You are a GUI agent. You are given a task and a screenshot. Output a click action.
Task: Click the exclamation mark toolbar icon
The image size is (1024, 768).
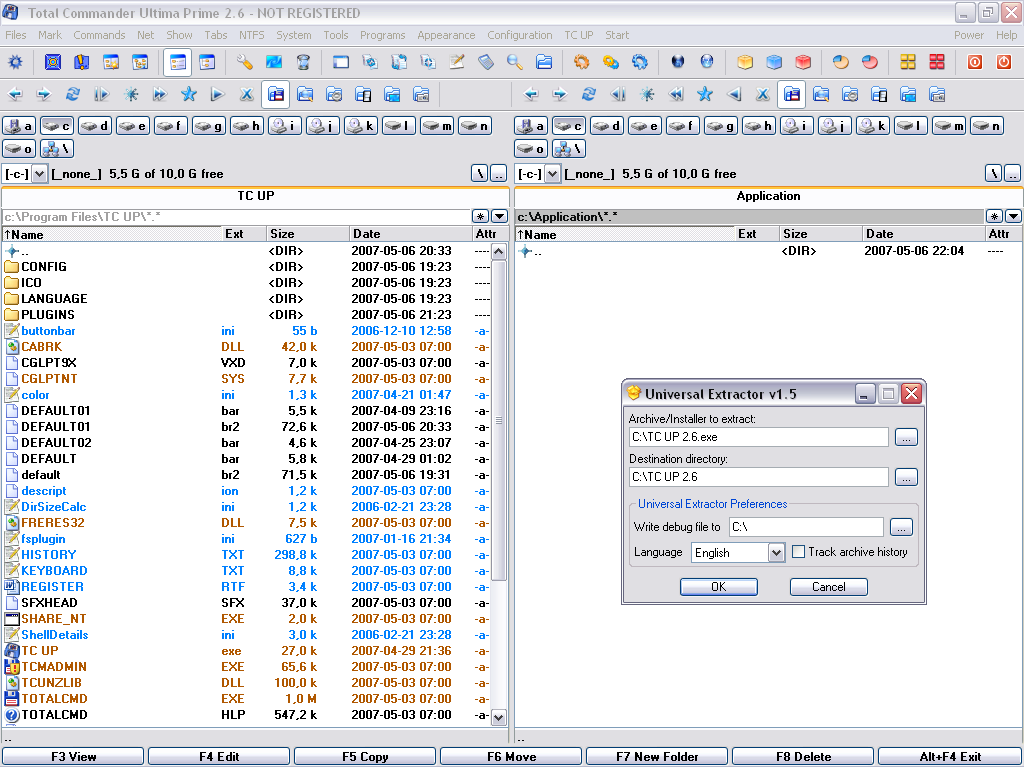click(x=82, y=62)
